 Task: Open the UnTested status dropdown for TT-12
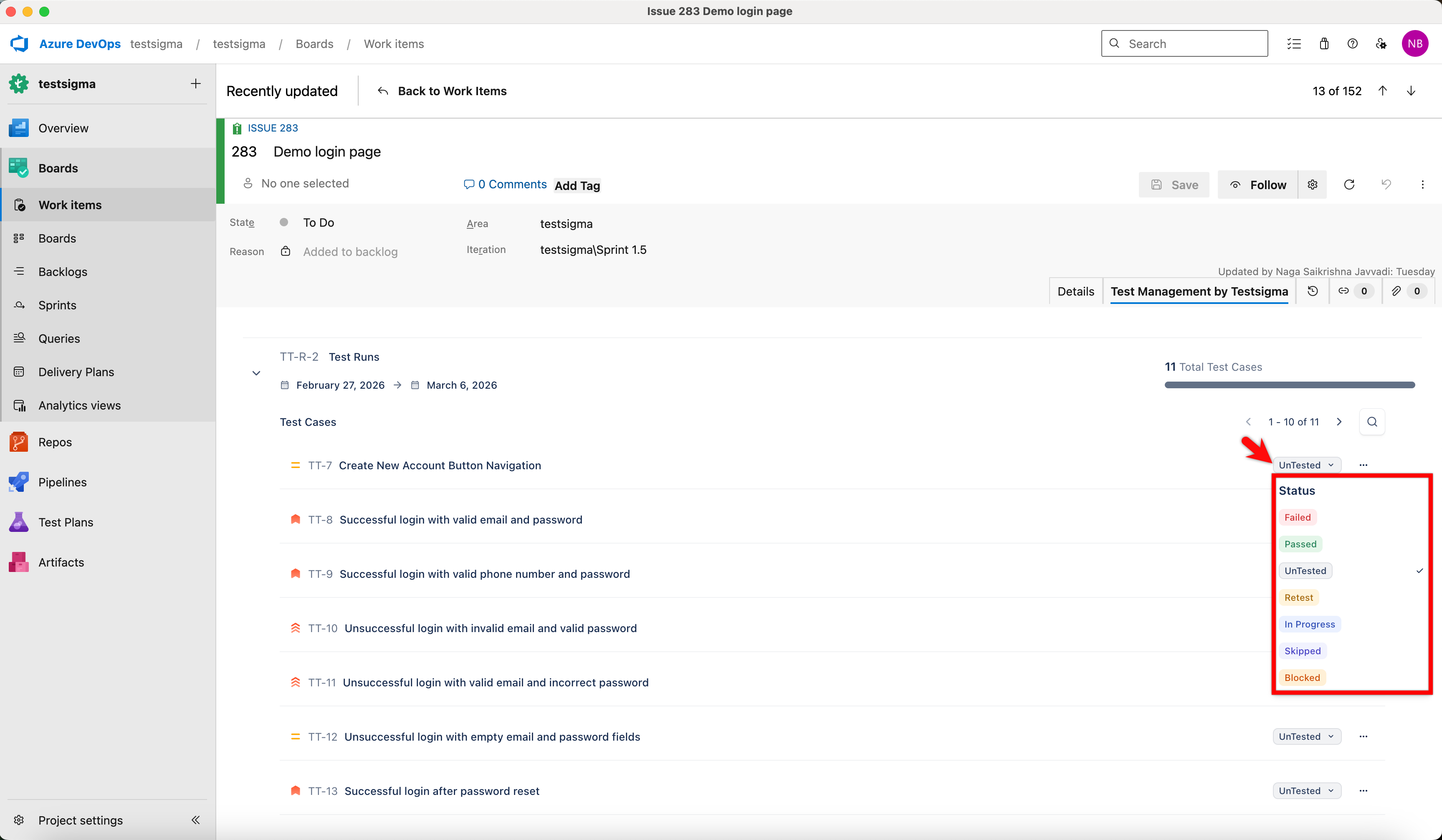pyautogui.click(x=1307, y=736)
